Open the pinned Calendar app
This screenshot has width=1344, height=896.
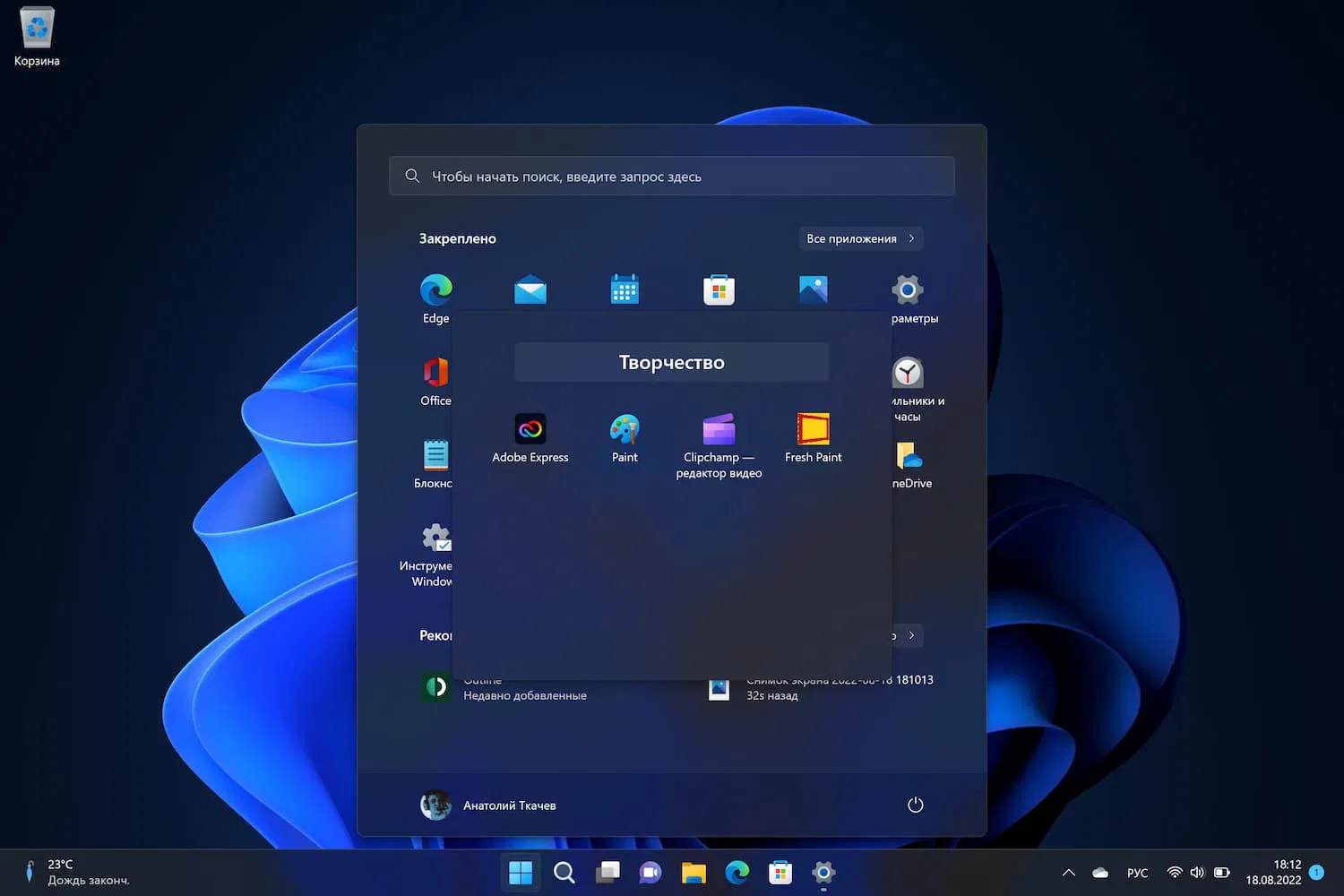click(x=625, y=290)
